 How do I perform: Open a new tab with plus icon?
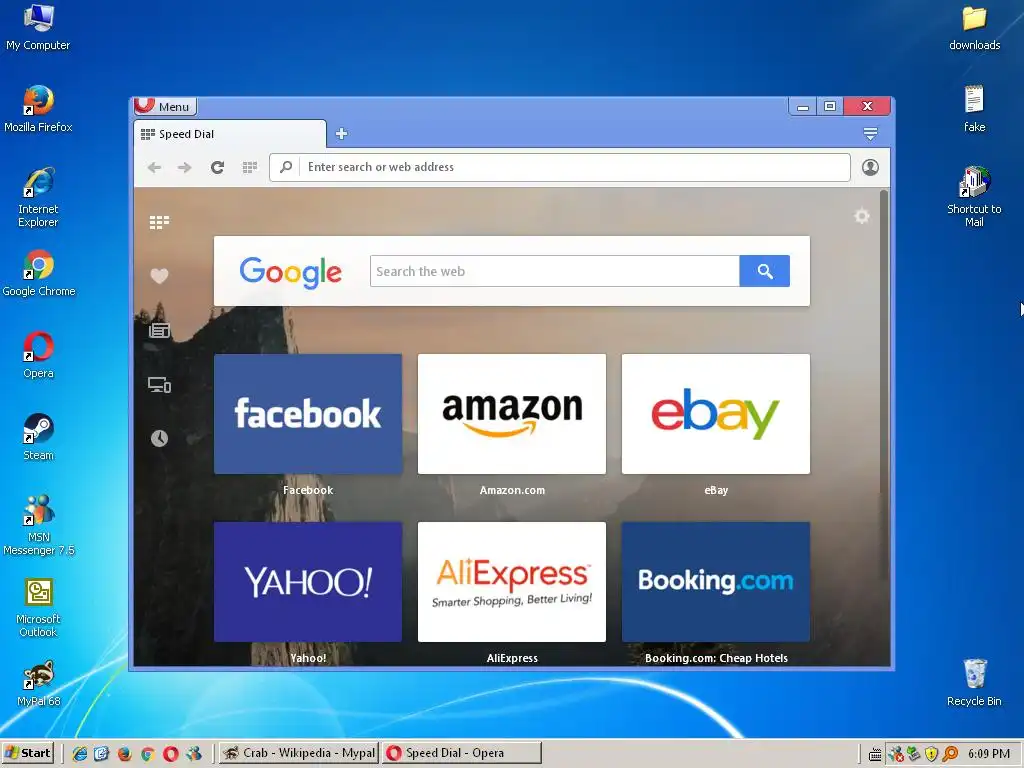342,134
